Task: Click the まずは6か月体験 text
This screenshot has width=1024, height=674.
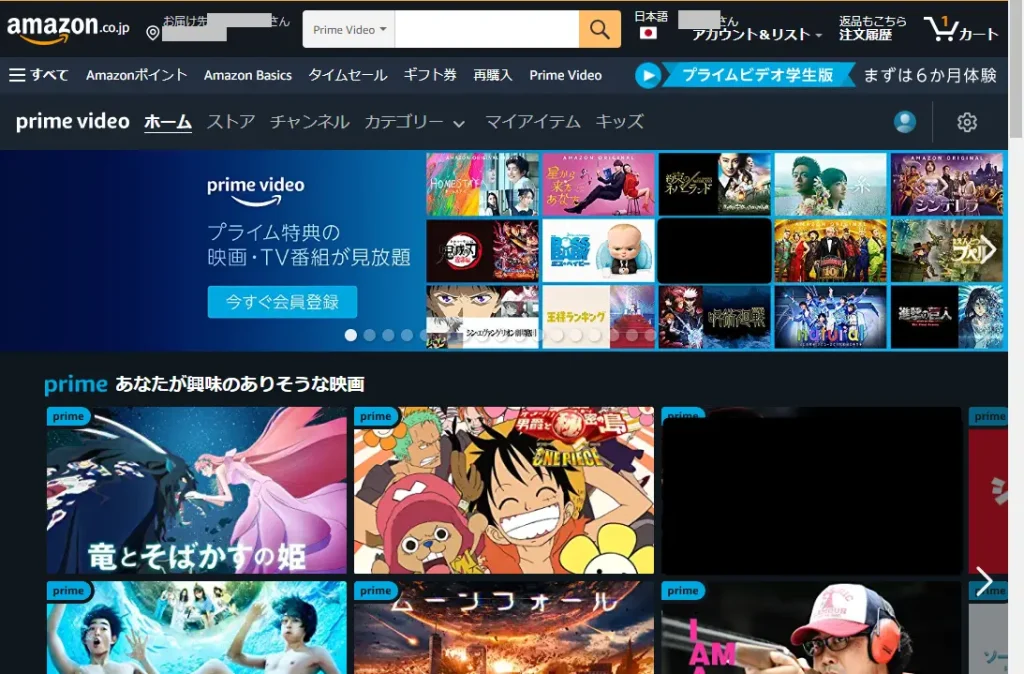Action: [930, 75]
